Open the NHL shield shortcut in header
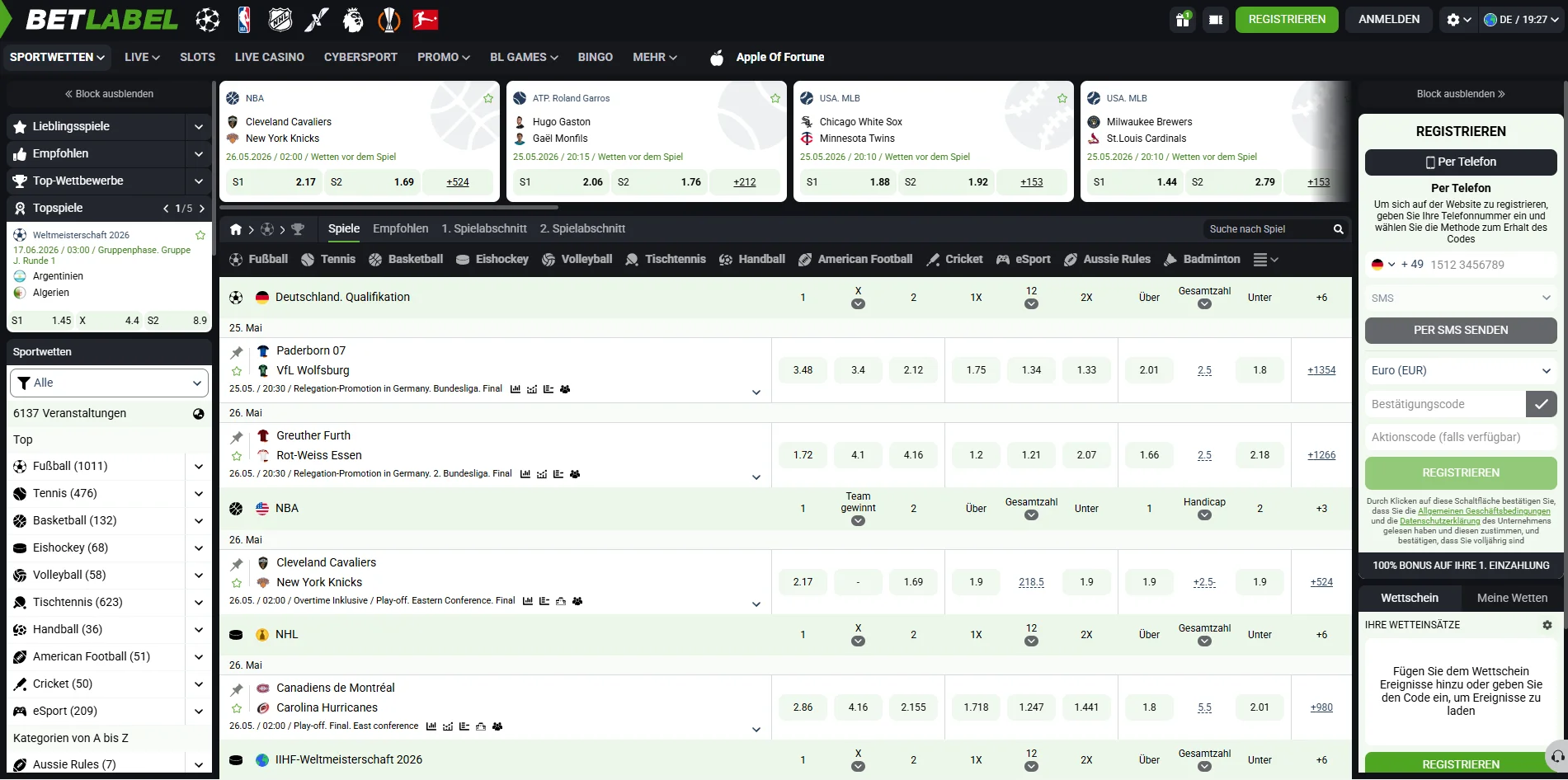 click(280, 20)
